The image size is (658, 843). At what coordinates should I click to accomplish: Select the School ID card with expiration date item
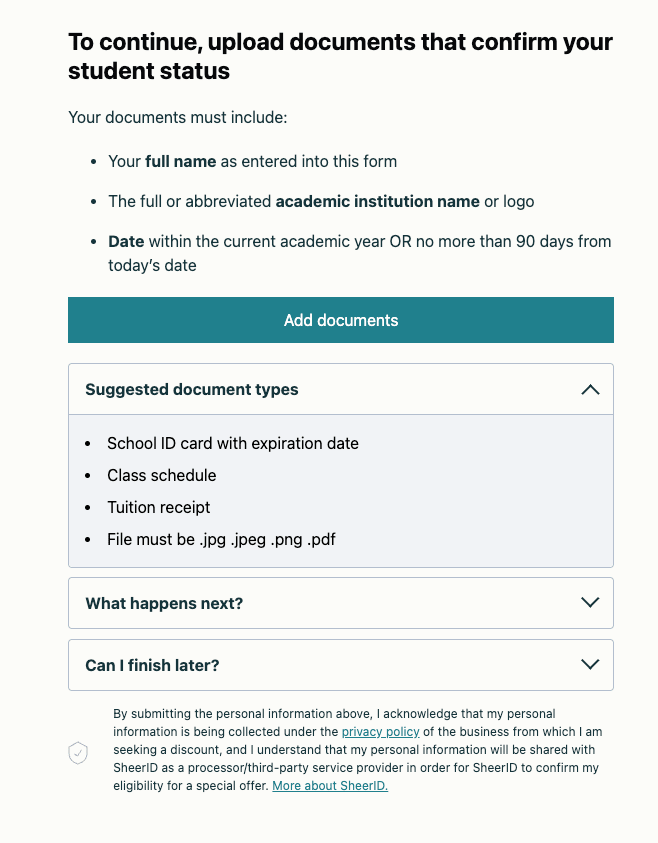[x=233, y=443]
